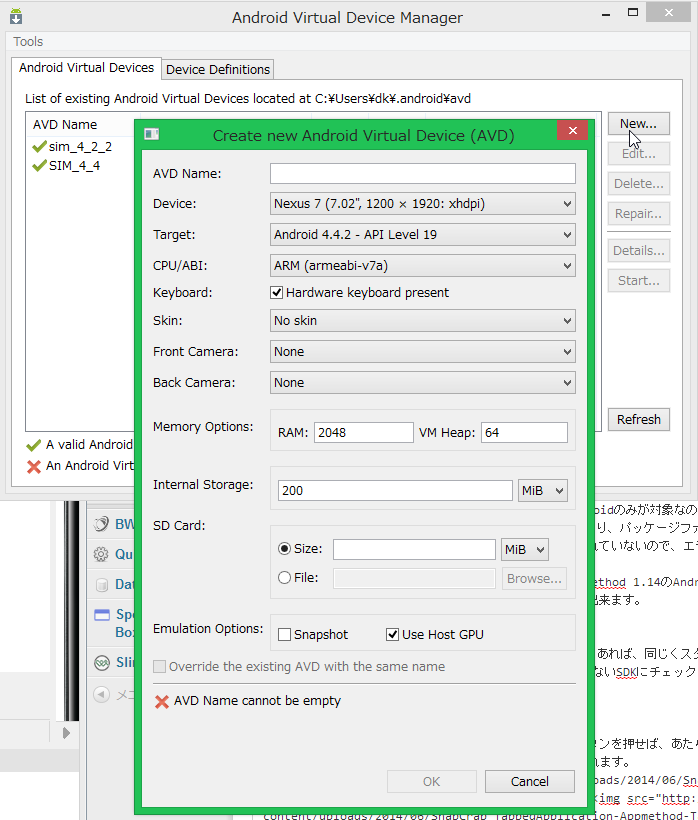The height and width of the screenshot is (820, 698).
Task: Click the green checkmark beside sim_4_2_2
Action: [x=39, y=147]
